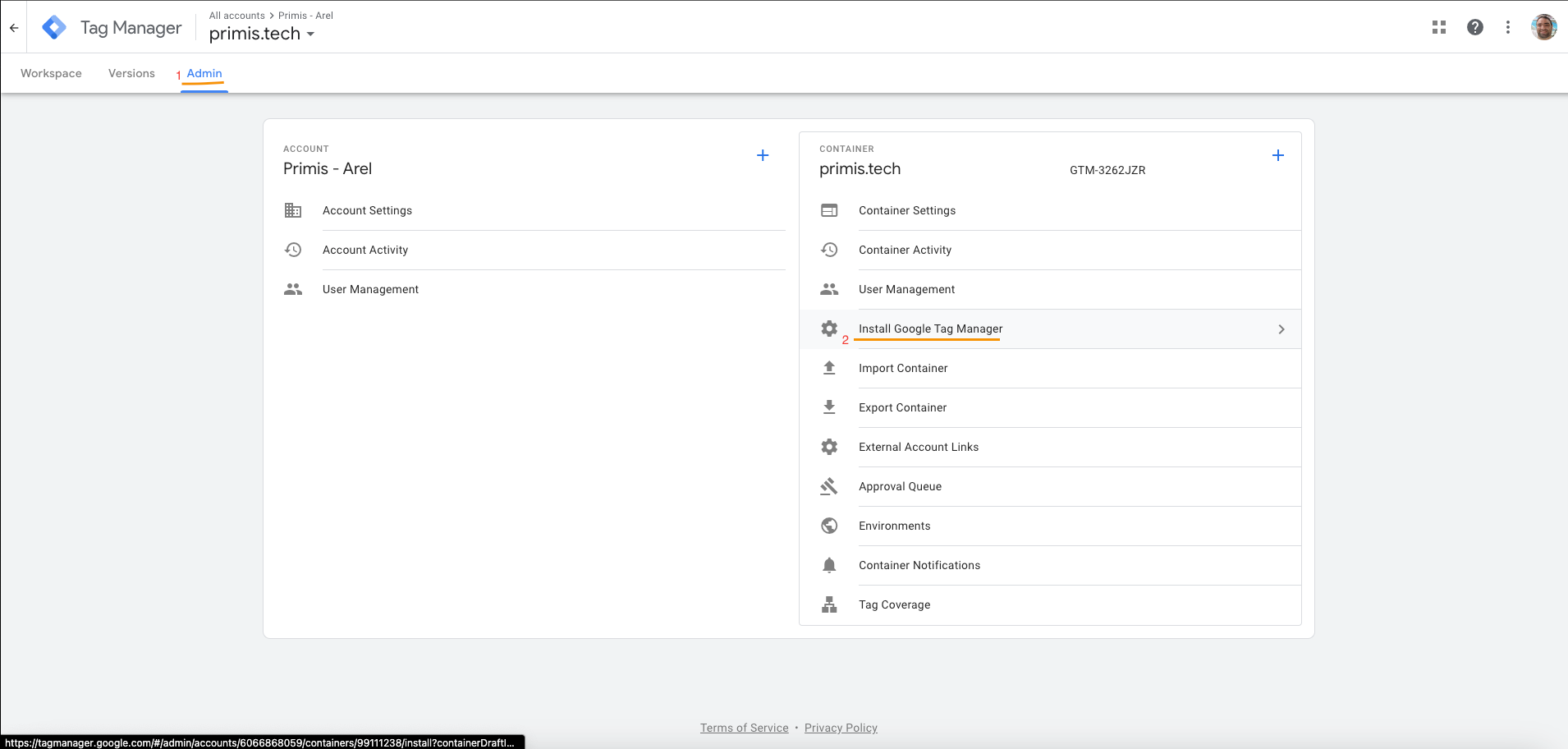Click the Tag Manager product title
This screenshot has width=1568, height=749.
pyautogui.click(x=131, y=28)
